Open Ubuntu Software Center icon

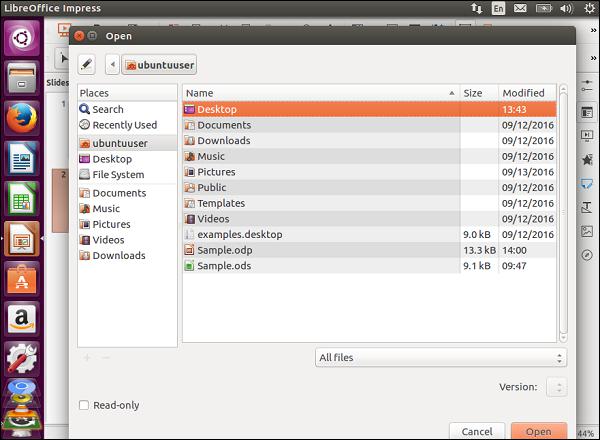point(21,280)
